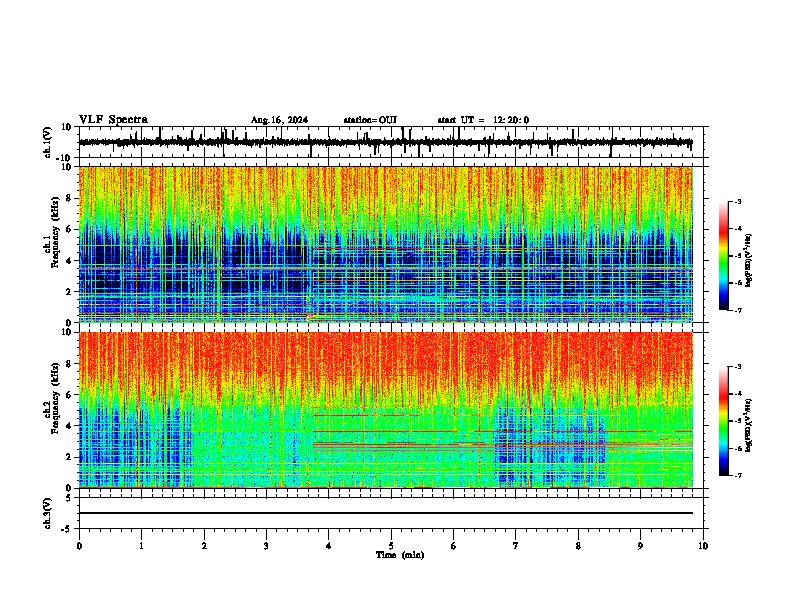Click the 'ch.3(V)' axis label
This screenshot has height=612, width=792.
pos(48,514)
